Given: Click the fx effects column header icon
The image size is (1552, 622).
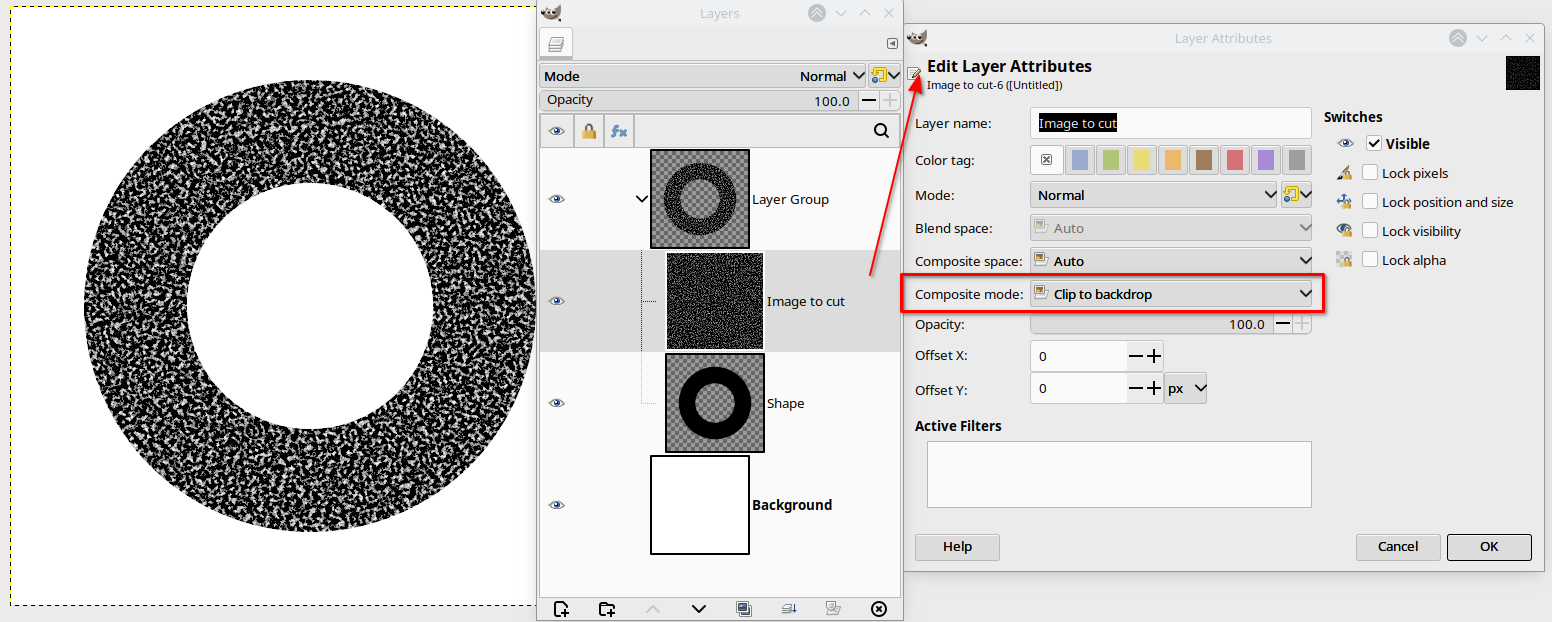Looking at the screenshot, I should (x=619, y=131).
